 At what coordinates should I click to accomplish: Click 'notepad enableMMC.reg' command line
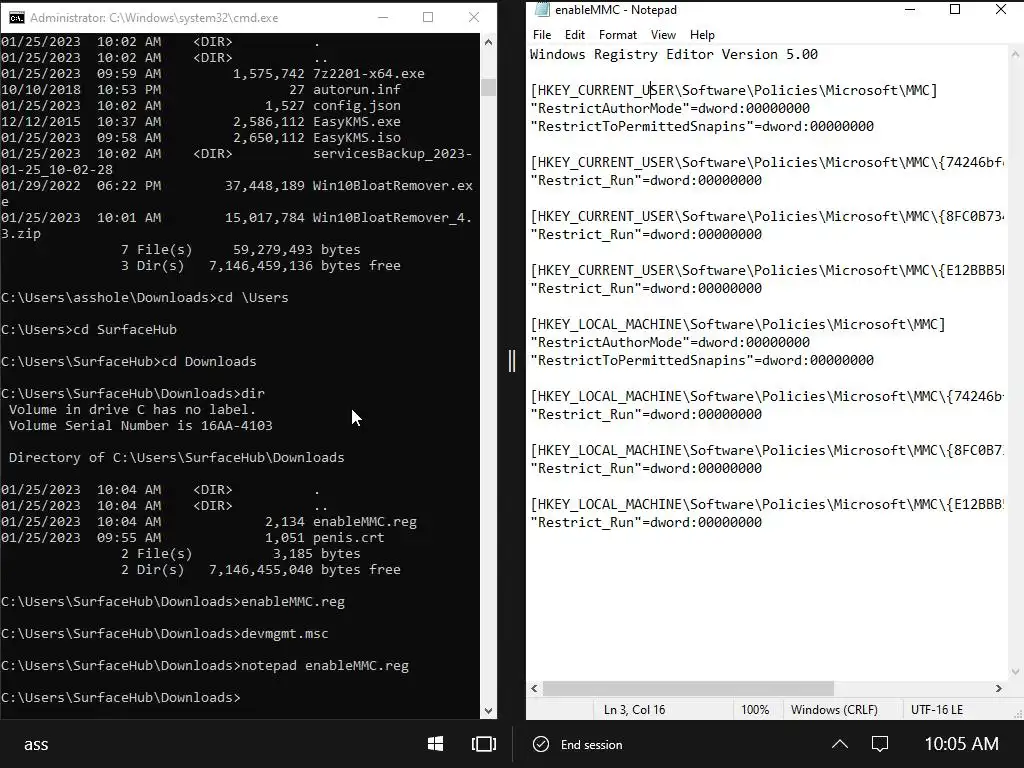[205, 666]
